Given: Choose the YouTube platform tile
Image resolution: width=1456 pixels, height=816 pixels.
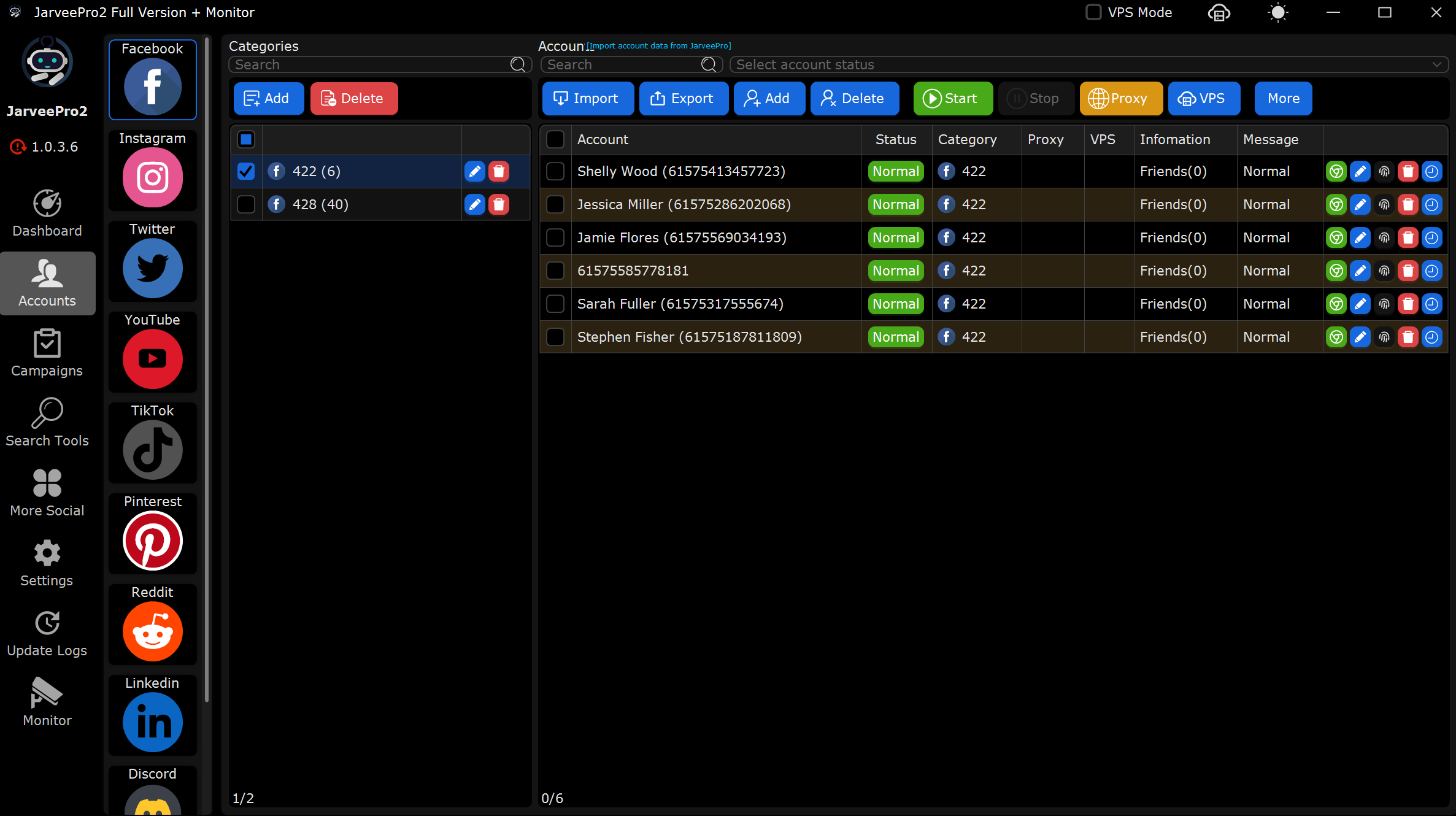Looking at the screenshot, I should pos(153,352).
